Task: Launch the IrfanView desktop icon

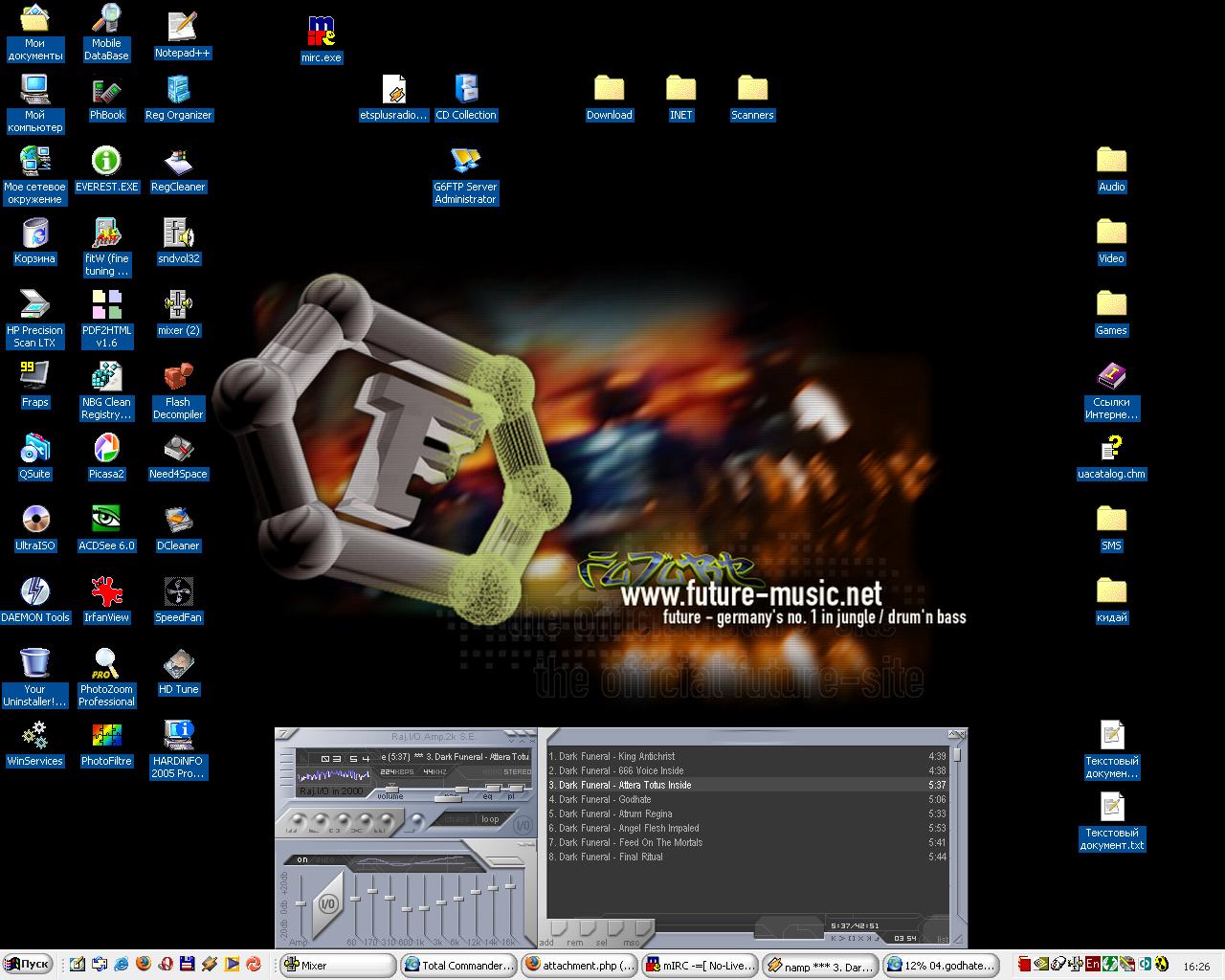Action: 106,591
